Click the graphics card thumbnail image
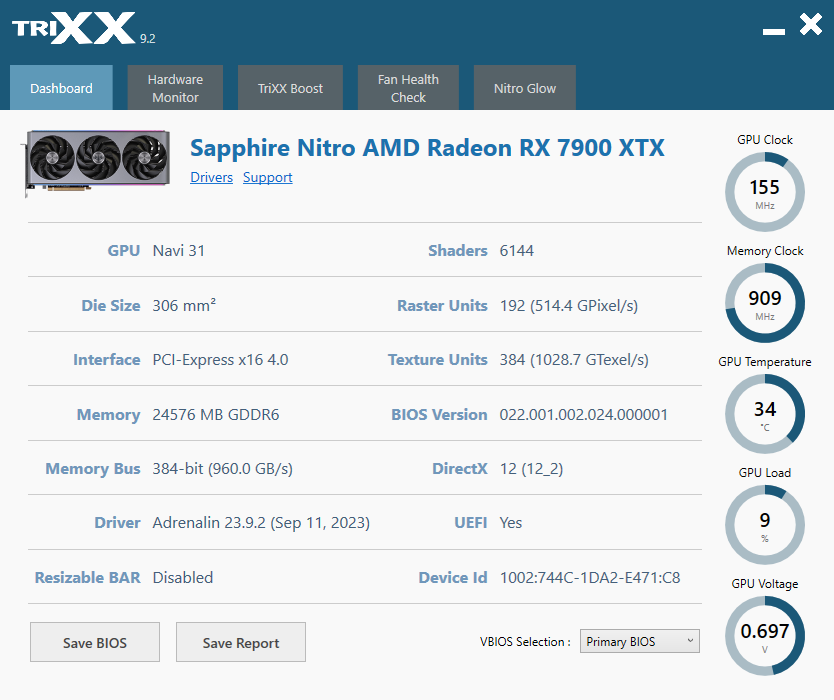This screenshot has height=700, width=834. coord(96,163)
